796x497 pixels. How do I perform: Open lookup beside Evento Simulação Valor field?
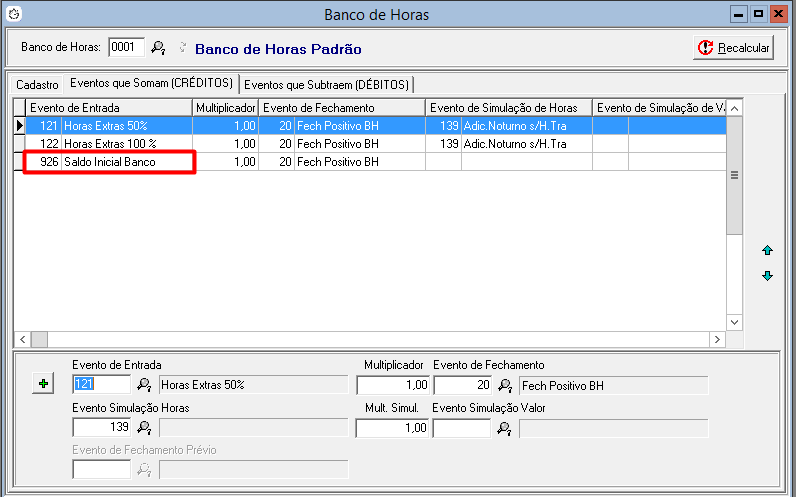coord(505,428)
